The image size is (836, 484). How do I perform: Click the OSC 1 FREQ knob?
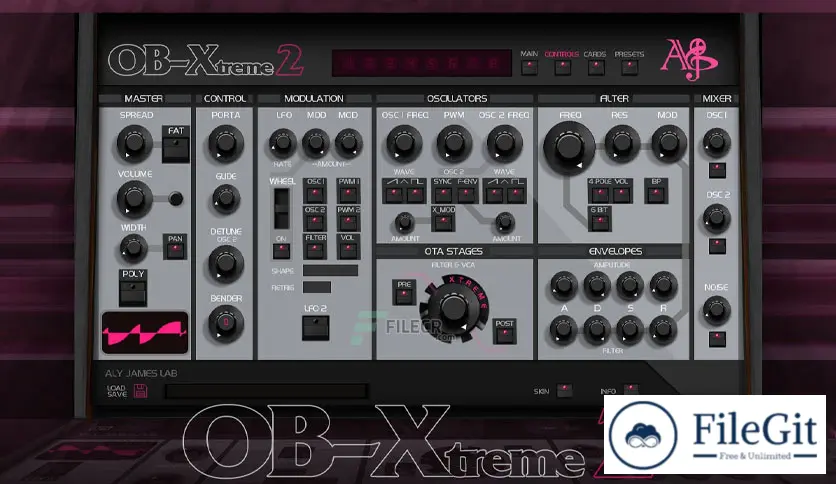pyautogui.click(x=404, y=143)
